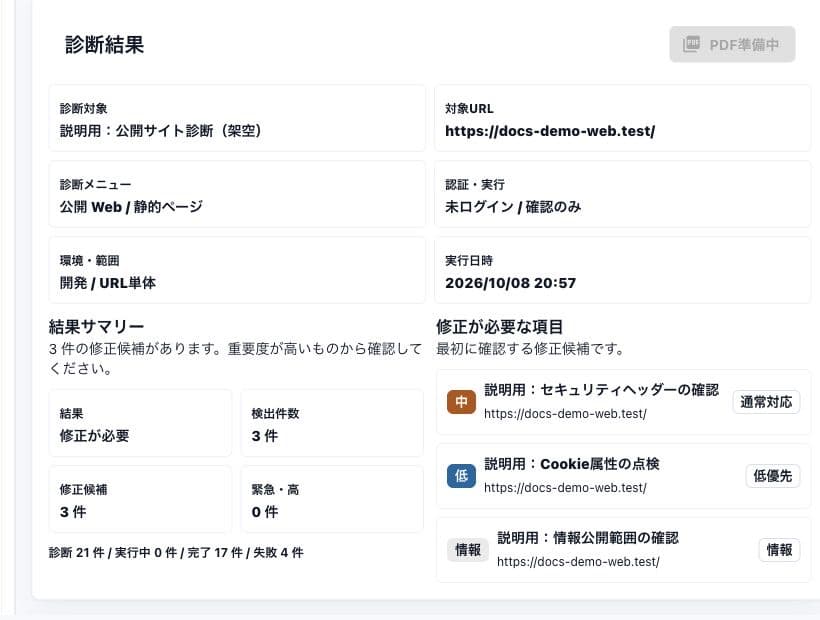Click the 最初に確認する修正候補です description
This screenshot has height=620, width=820.
530,349
